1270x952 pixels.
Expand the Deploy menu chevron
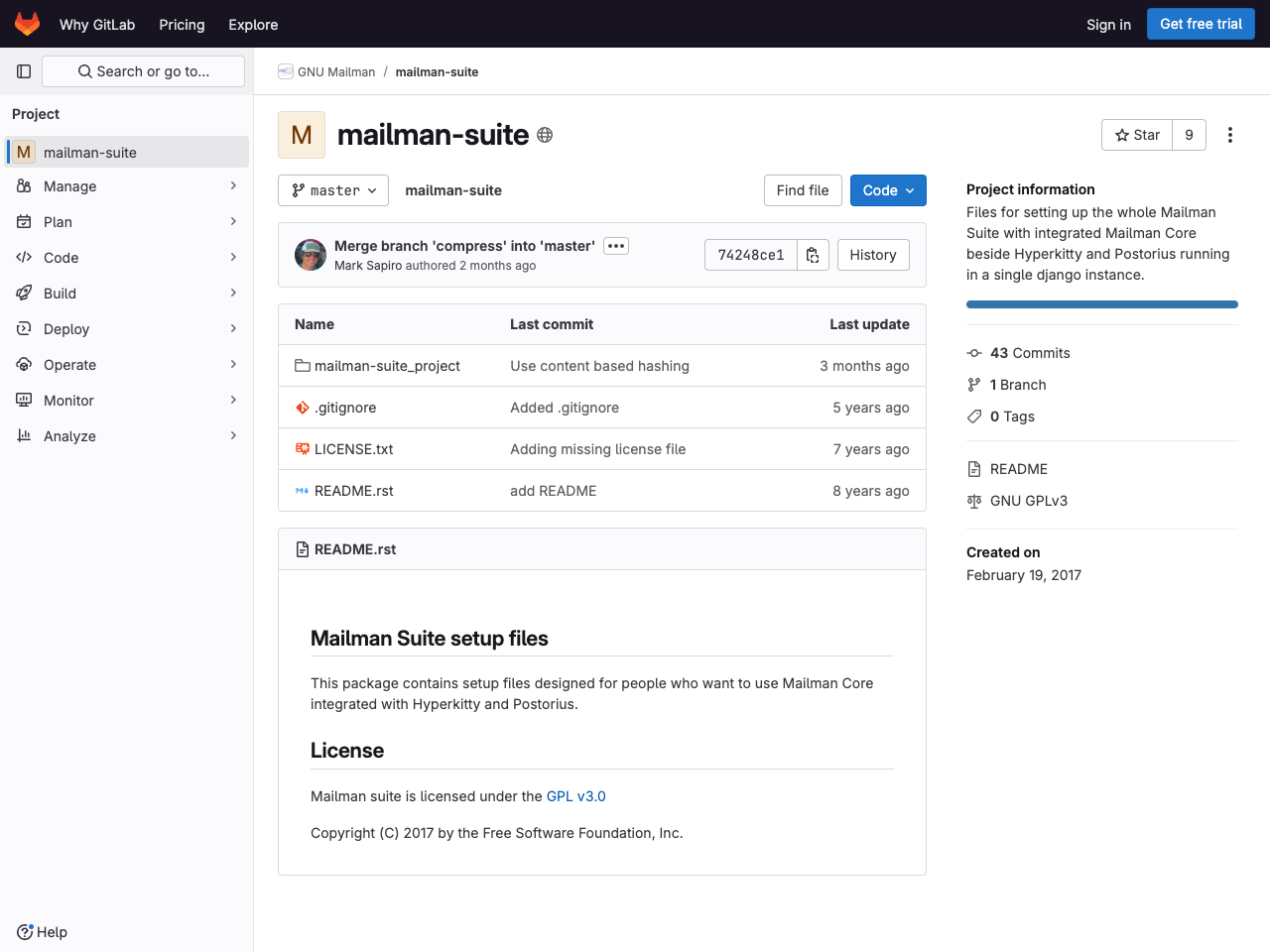233,329
